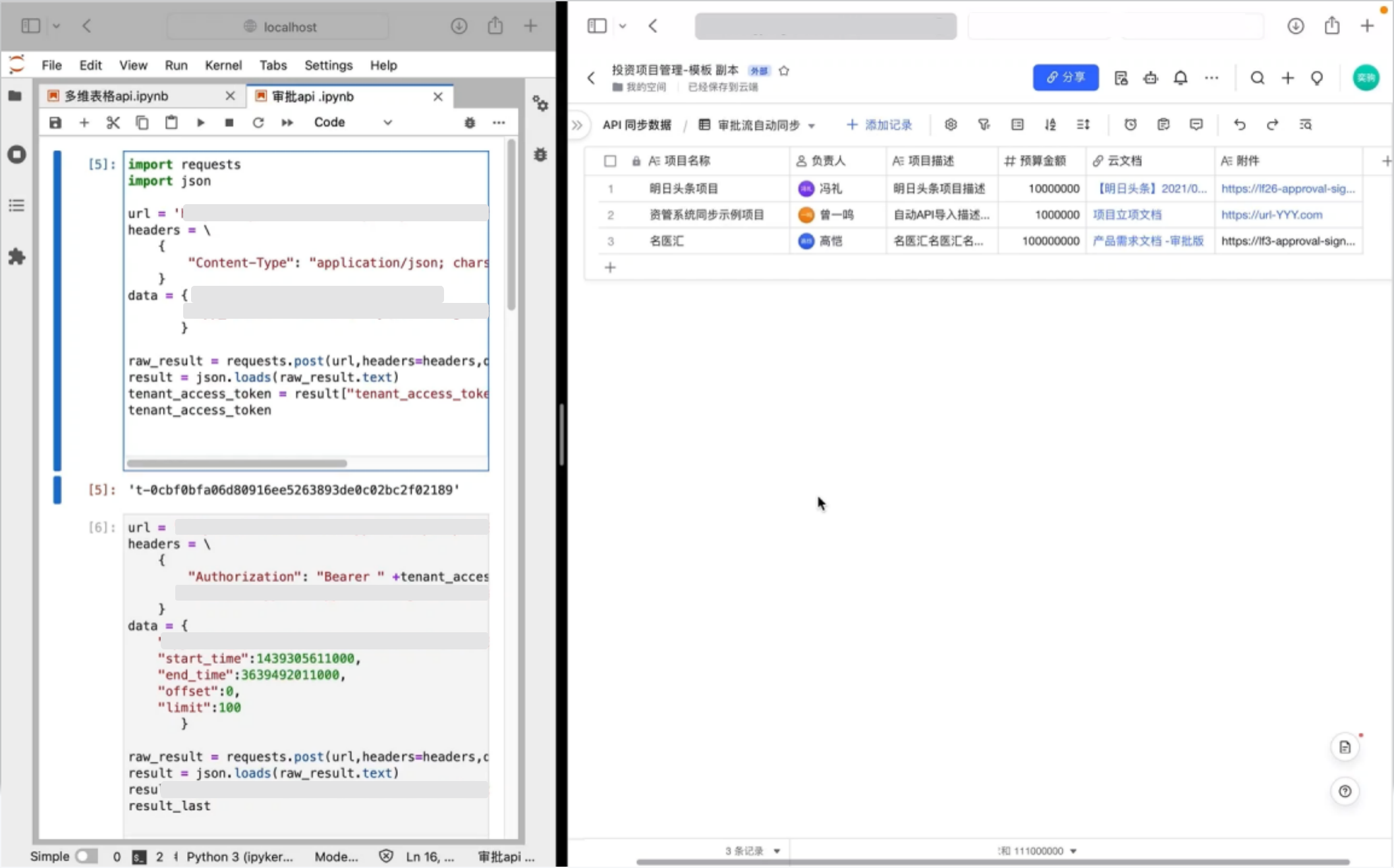
Task: Check the select-all rows checkbox
Action: click(x=610, y=161)
